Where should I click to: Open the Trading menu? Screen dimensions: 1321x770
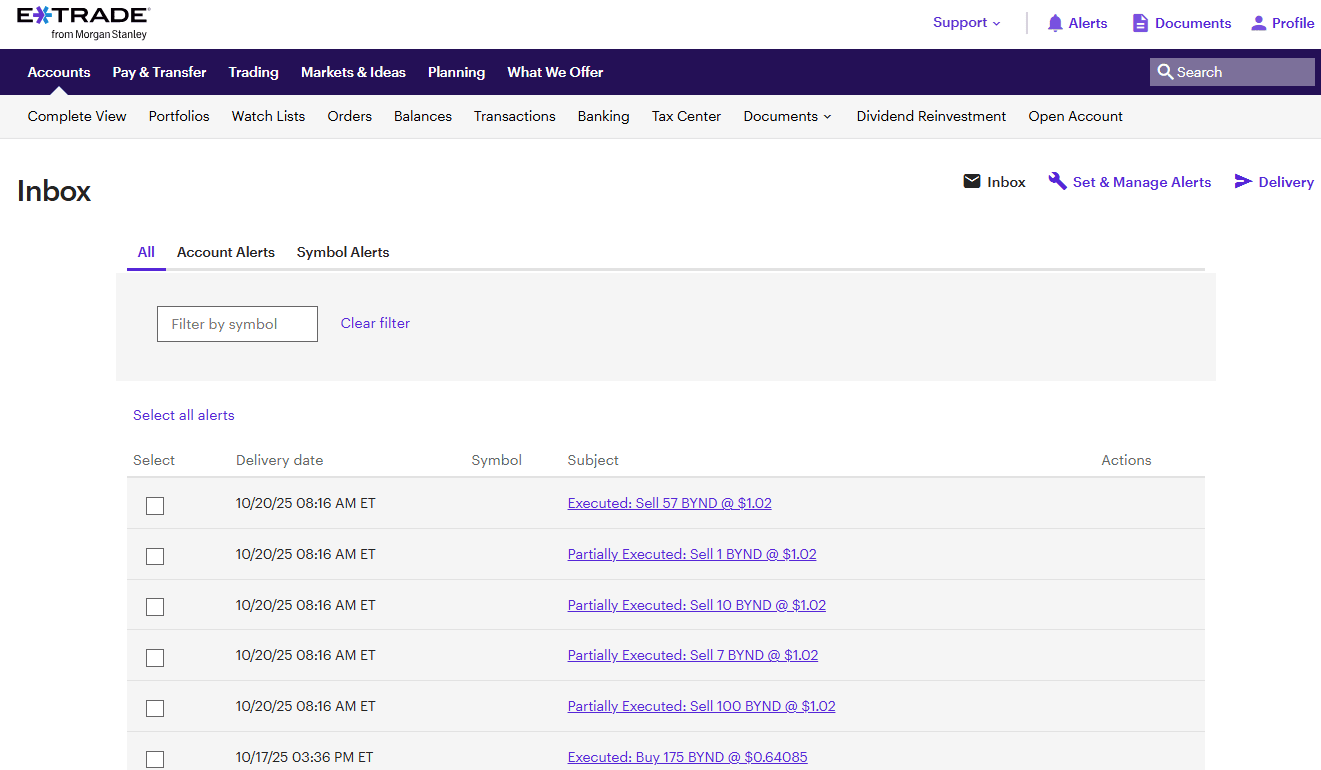[x=253, y=72]
